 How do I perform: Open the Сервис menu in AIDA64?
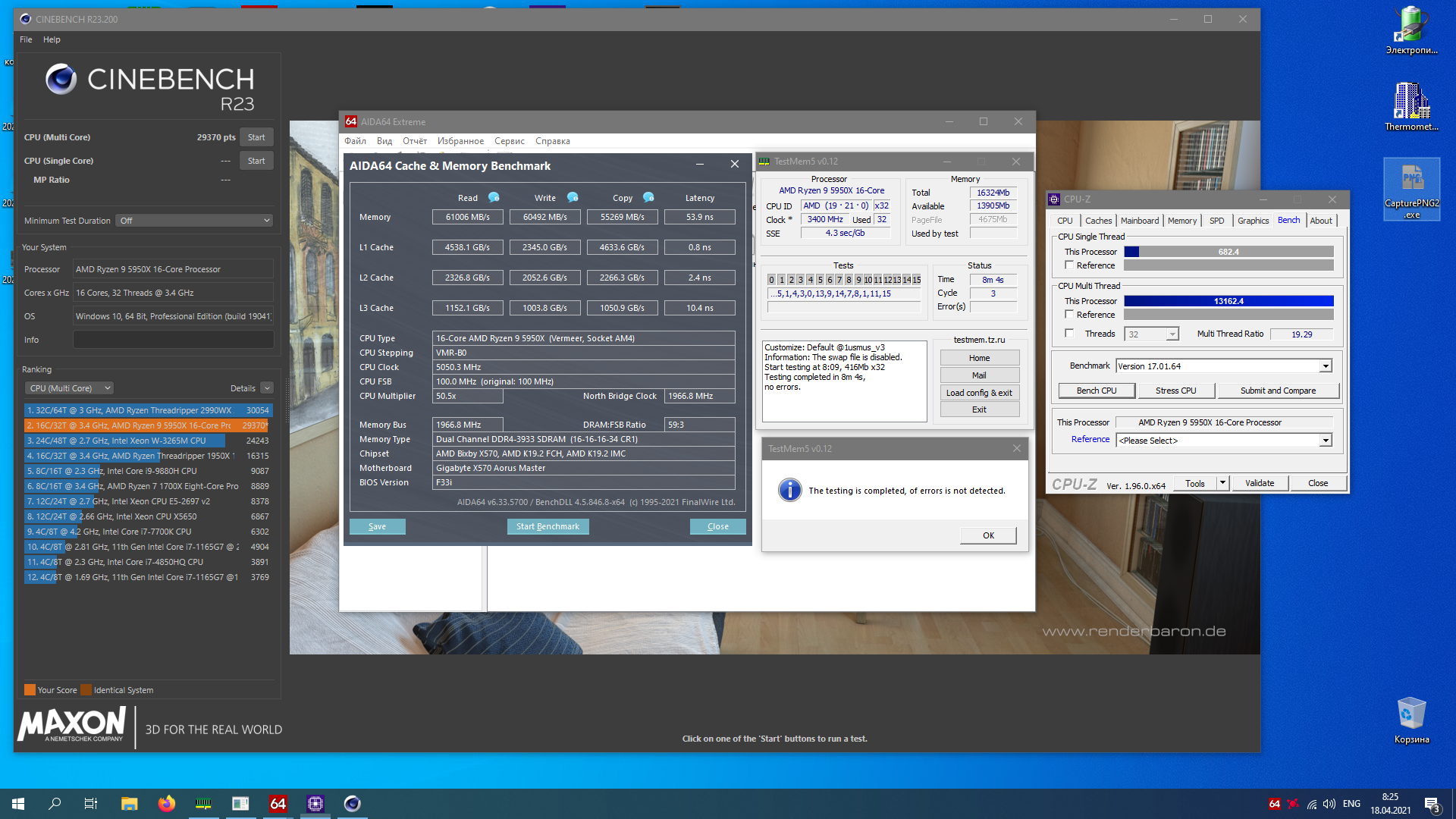click(x=509, y=141)
